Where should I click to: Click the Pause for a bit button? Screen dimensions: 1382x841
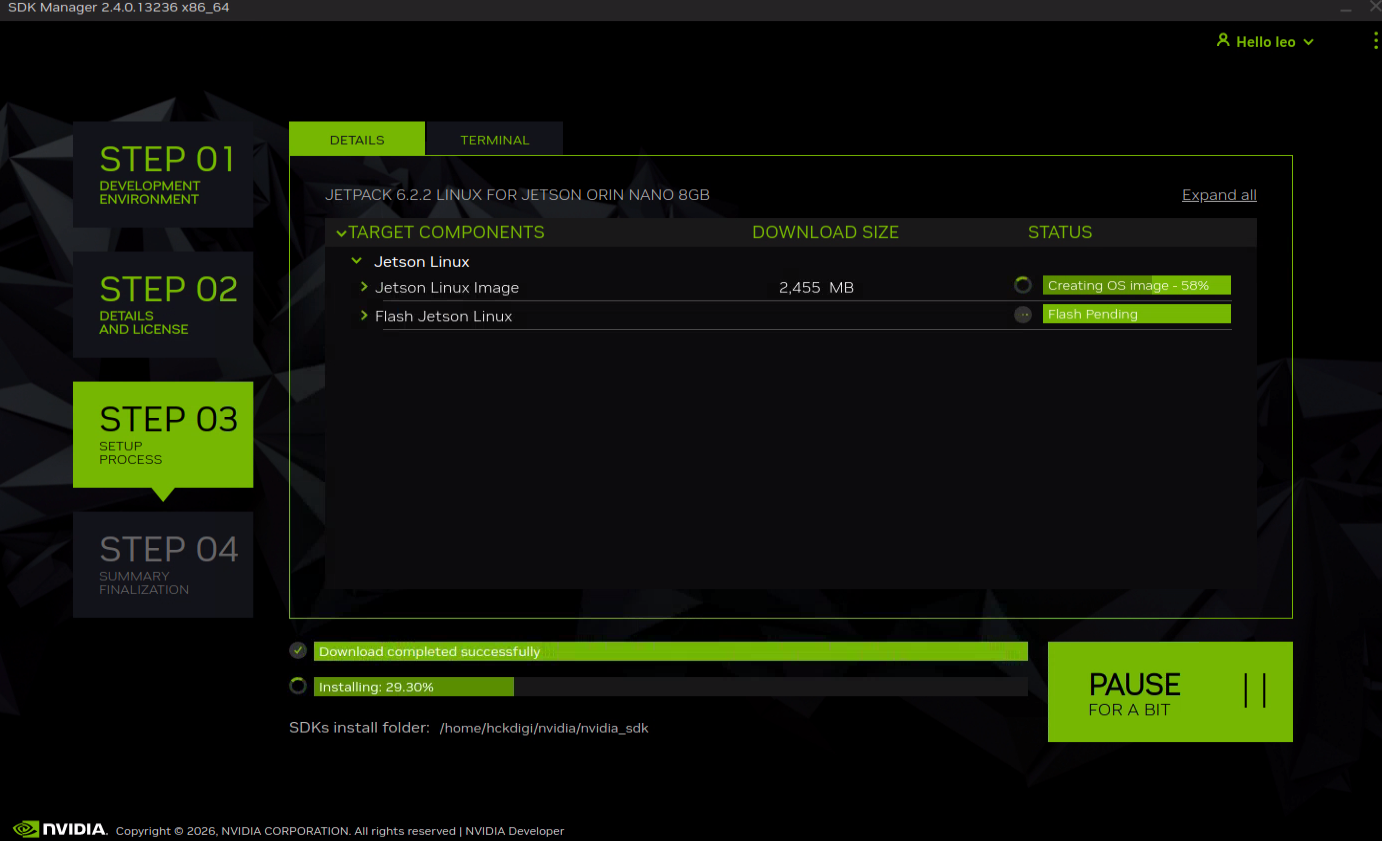[1170, 692]
